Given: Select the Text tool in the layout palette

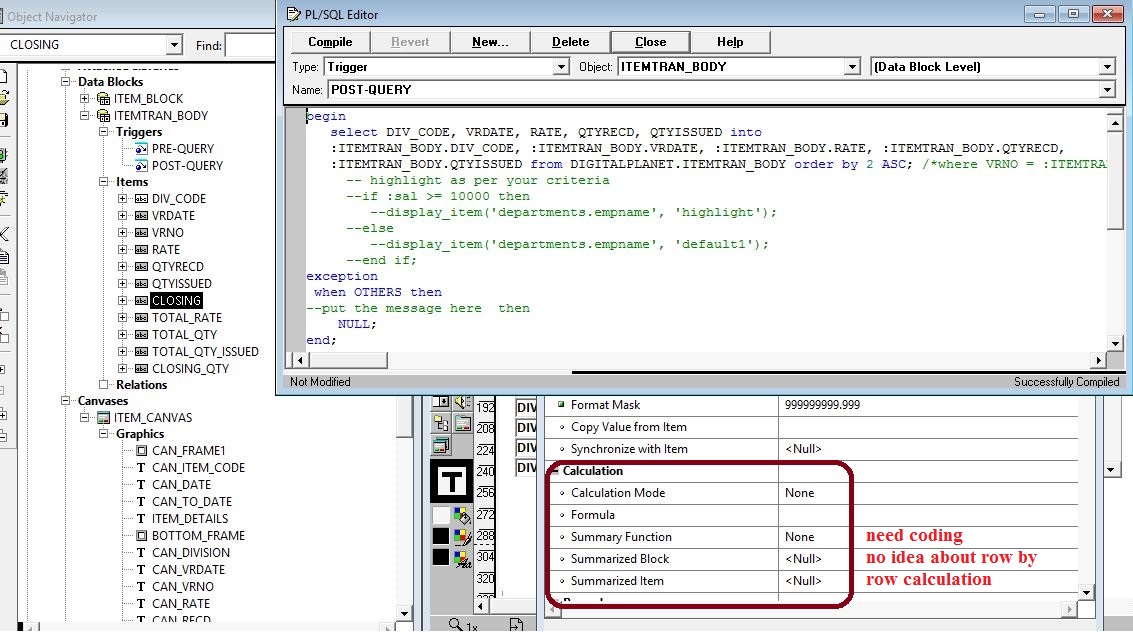Looking at the screenshot, I should (x=452, y=482).
